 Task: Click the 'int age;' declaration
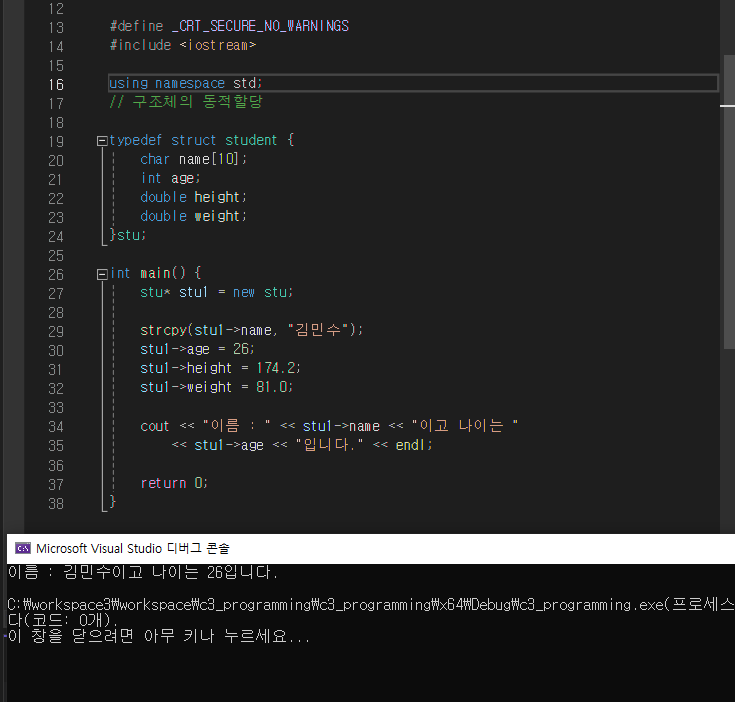coord(170,179)
